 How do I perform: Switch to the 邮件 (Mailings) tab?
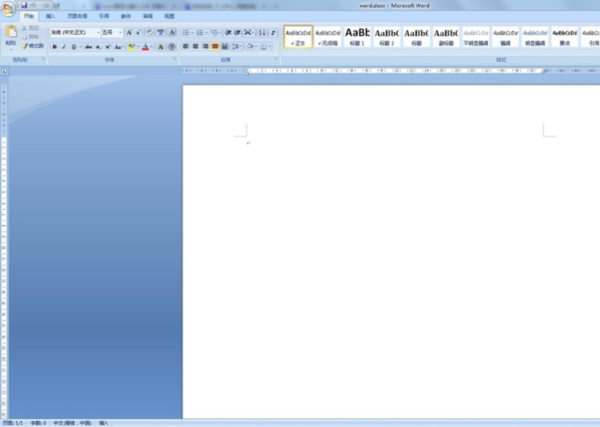click(126, 16)
